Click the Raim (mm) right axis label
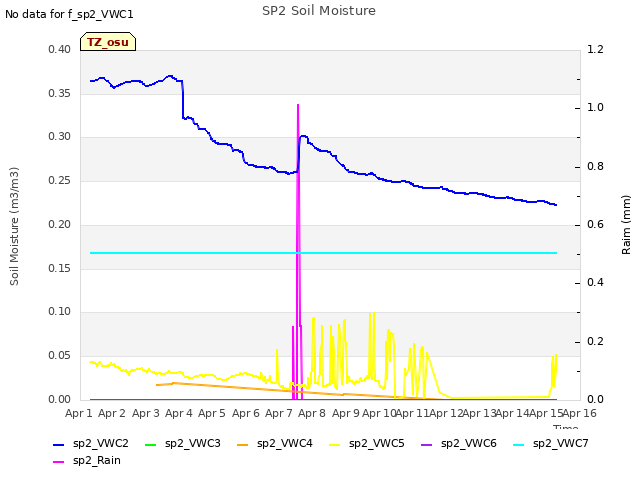640x480 pixels. coord(626,225)
